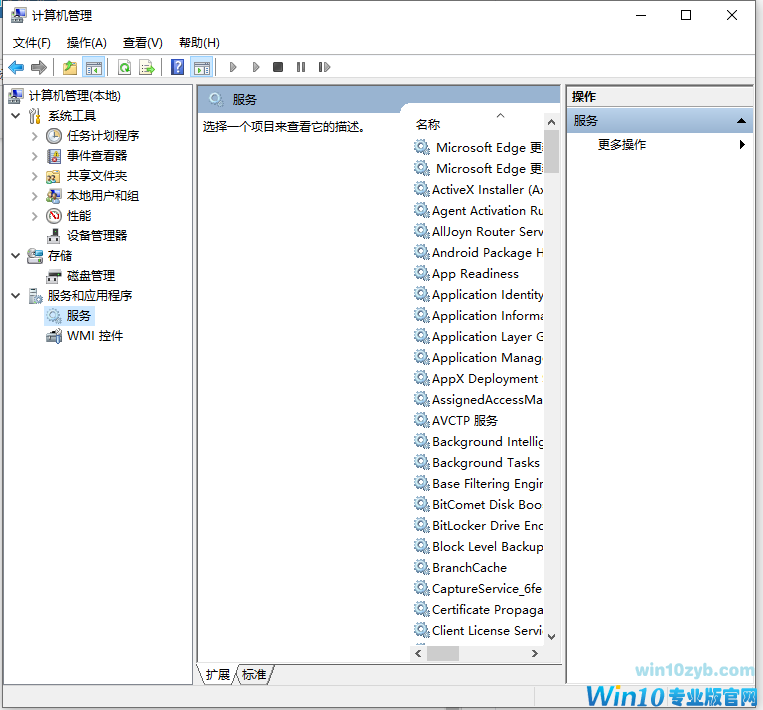The image size is (763, 710).
Task: Expand the 本地用户和组 tree node
Action: [x=34, y=196]
